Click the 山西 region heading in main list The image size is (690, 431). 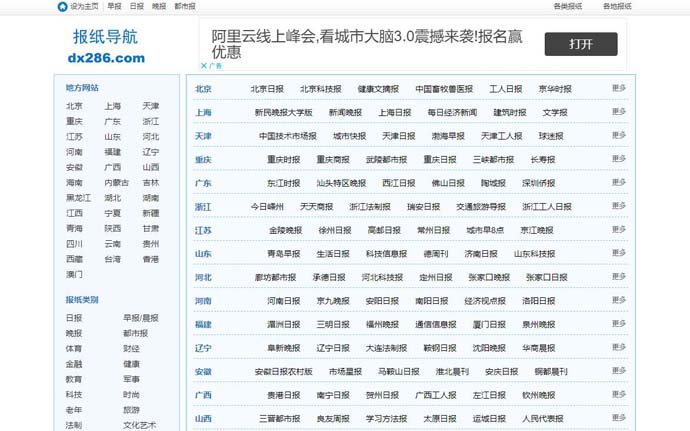tap(203, 419)
